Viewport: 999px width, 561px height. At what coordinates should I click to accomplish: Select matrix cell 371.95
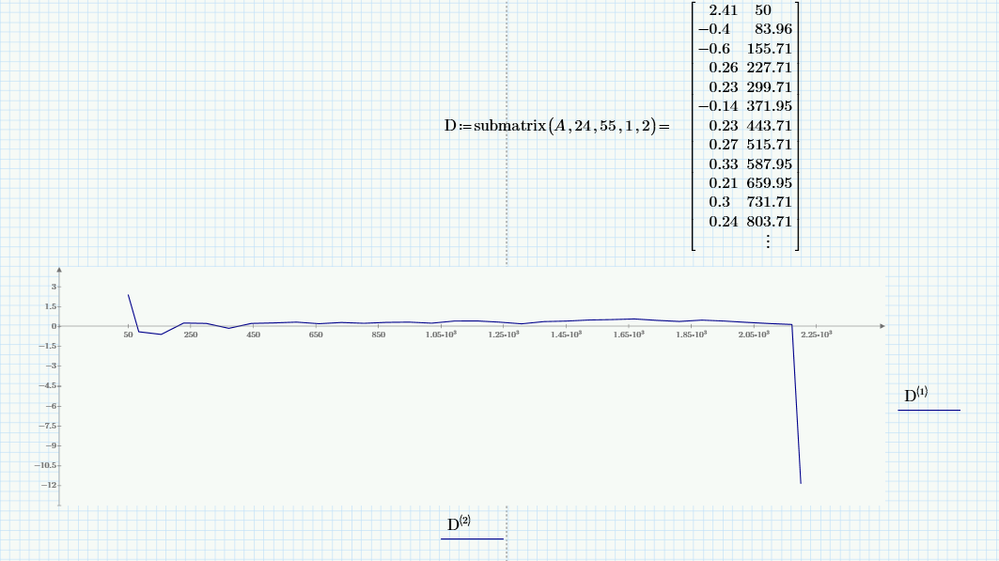pos(769,106)
